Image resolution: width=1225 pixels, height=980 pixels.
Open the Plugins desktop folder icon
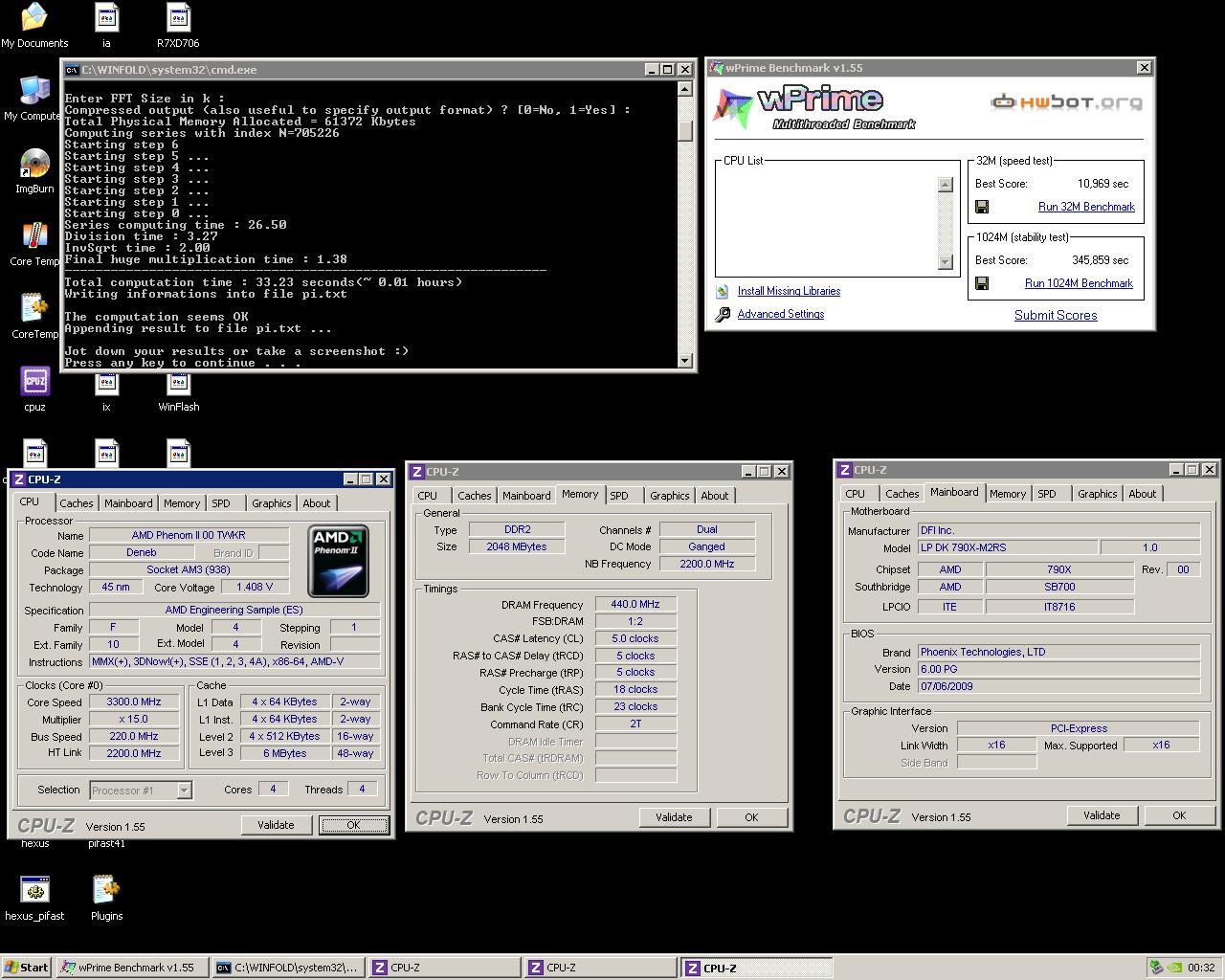point(106,890)
